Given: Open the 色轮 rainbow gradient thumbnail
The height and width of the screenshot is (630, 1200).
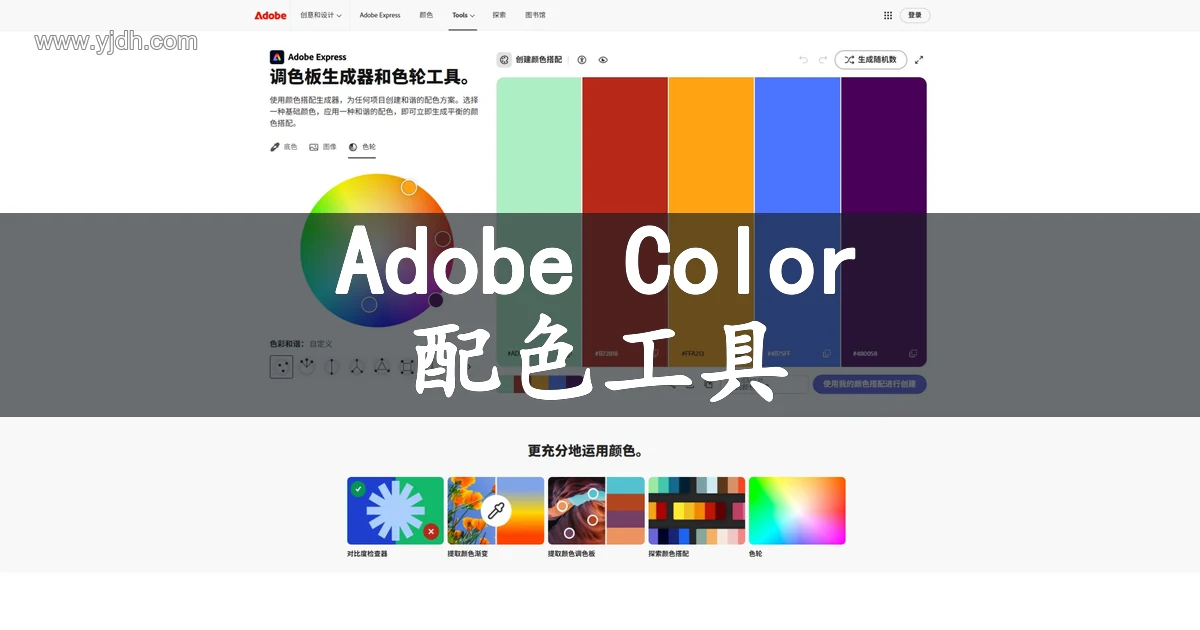Looking at the screenshot, I should tap(797, 511).
